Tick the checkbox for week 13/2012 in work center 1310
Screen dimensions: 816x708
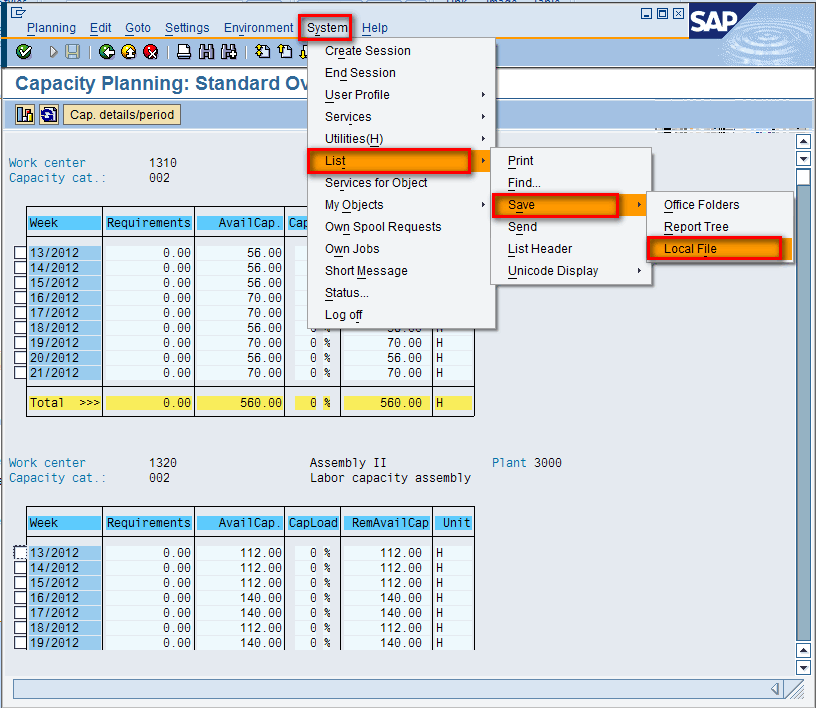click(x=21, y=253)
